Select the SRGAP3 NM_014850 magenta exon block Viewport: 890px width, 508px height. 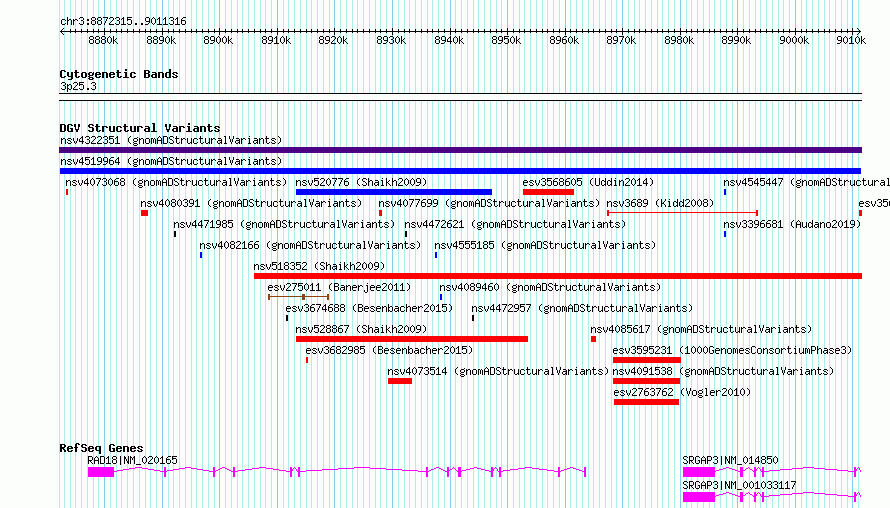[698, 472]
